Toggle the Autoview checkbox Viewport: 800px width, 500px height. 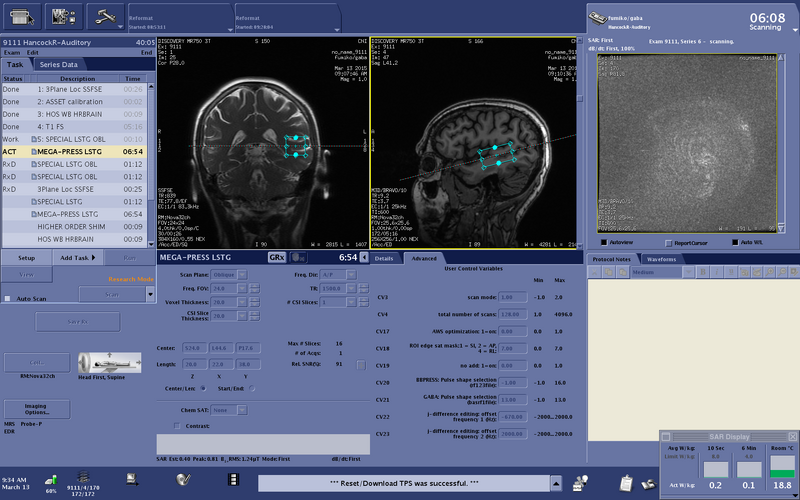[604, 243]
